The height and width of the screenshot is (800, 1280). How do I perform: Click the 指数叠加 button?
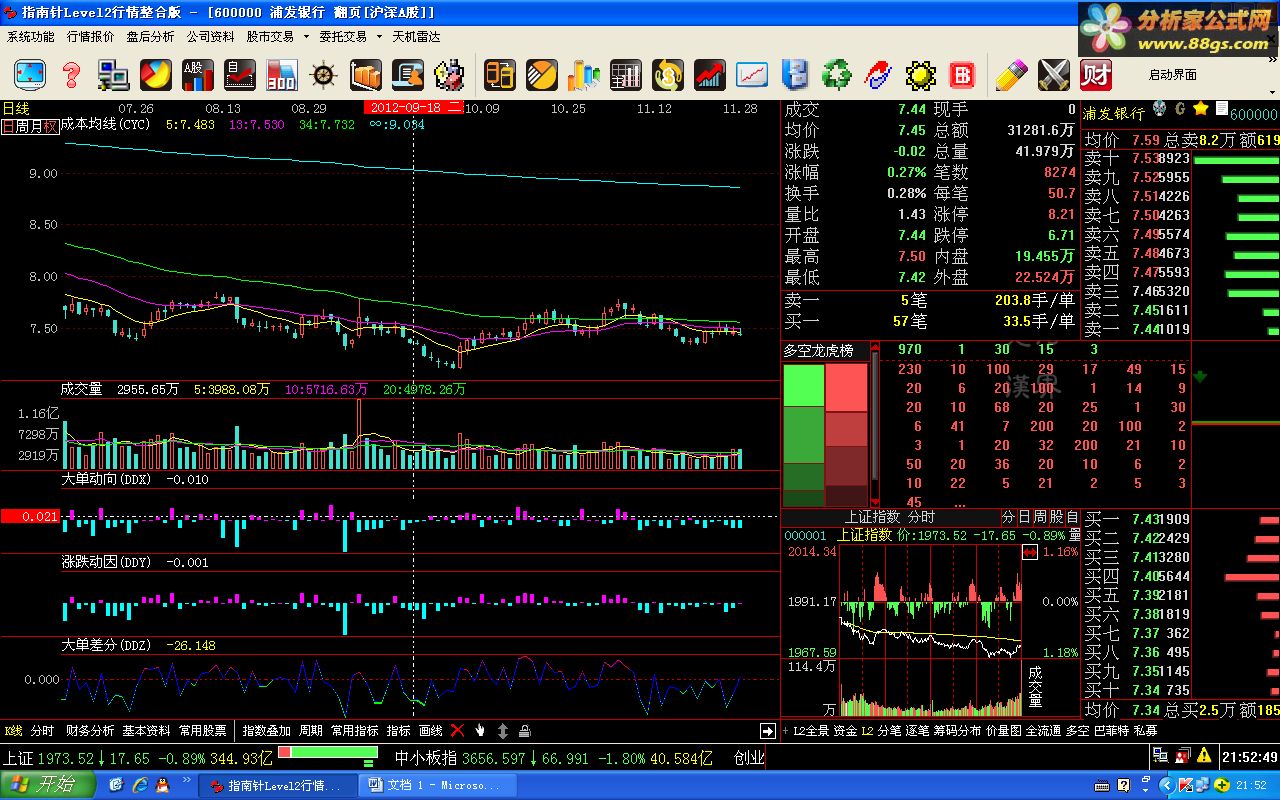tap(267, 731)
